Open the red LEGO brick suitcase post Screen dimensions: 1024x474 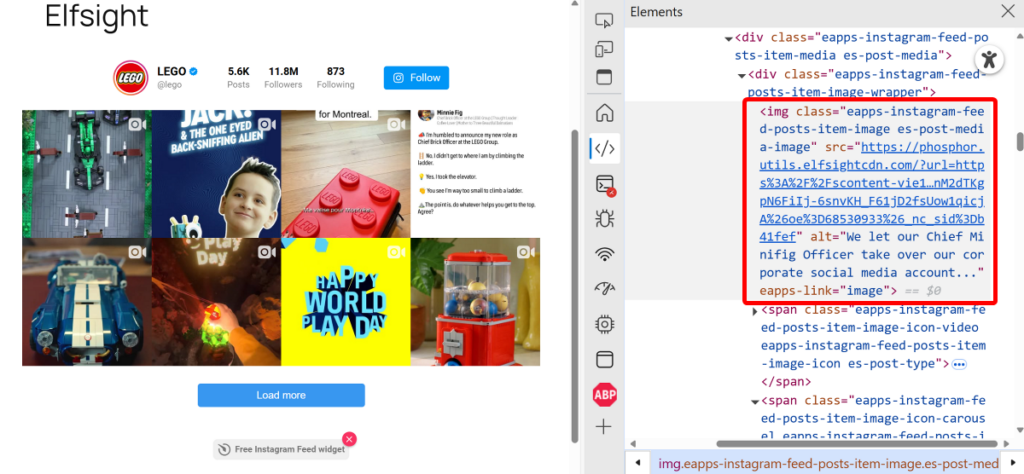(x=346, y=174)
